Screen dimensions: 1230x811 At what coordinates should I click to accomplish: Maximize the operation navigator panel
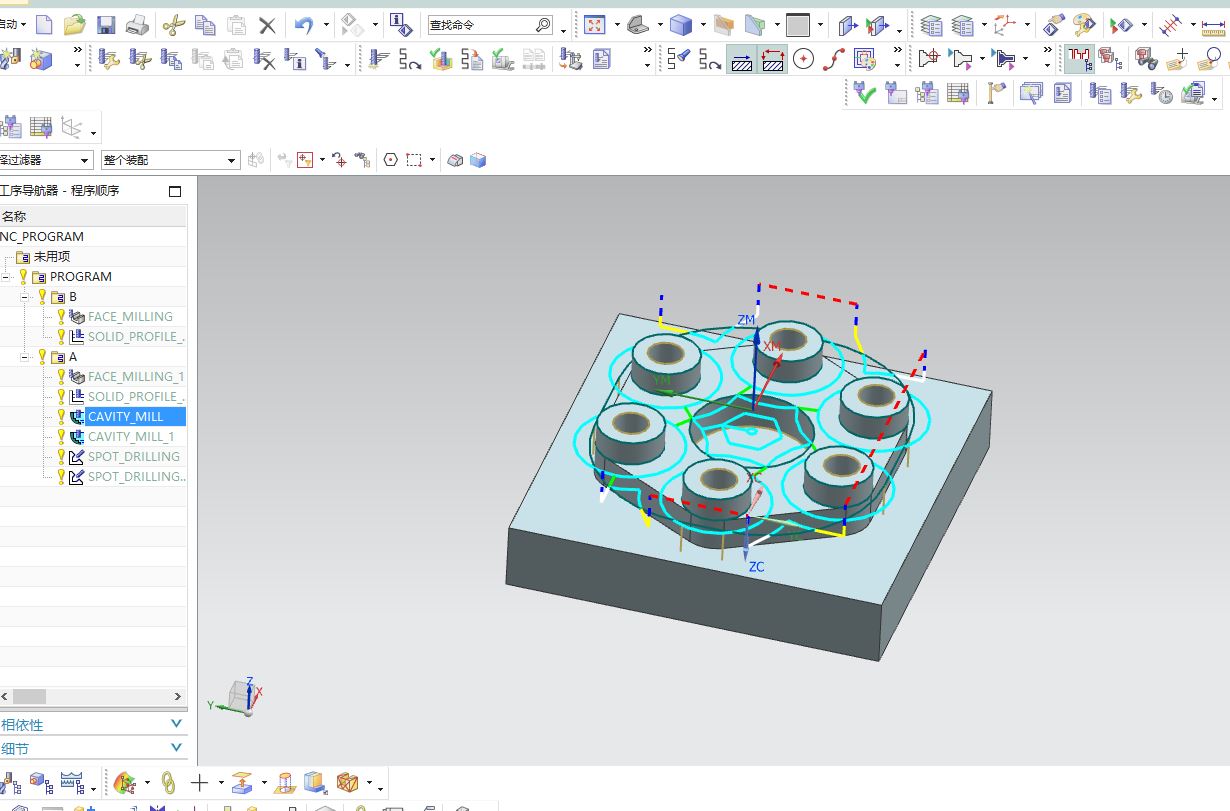(175, 191)
